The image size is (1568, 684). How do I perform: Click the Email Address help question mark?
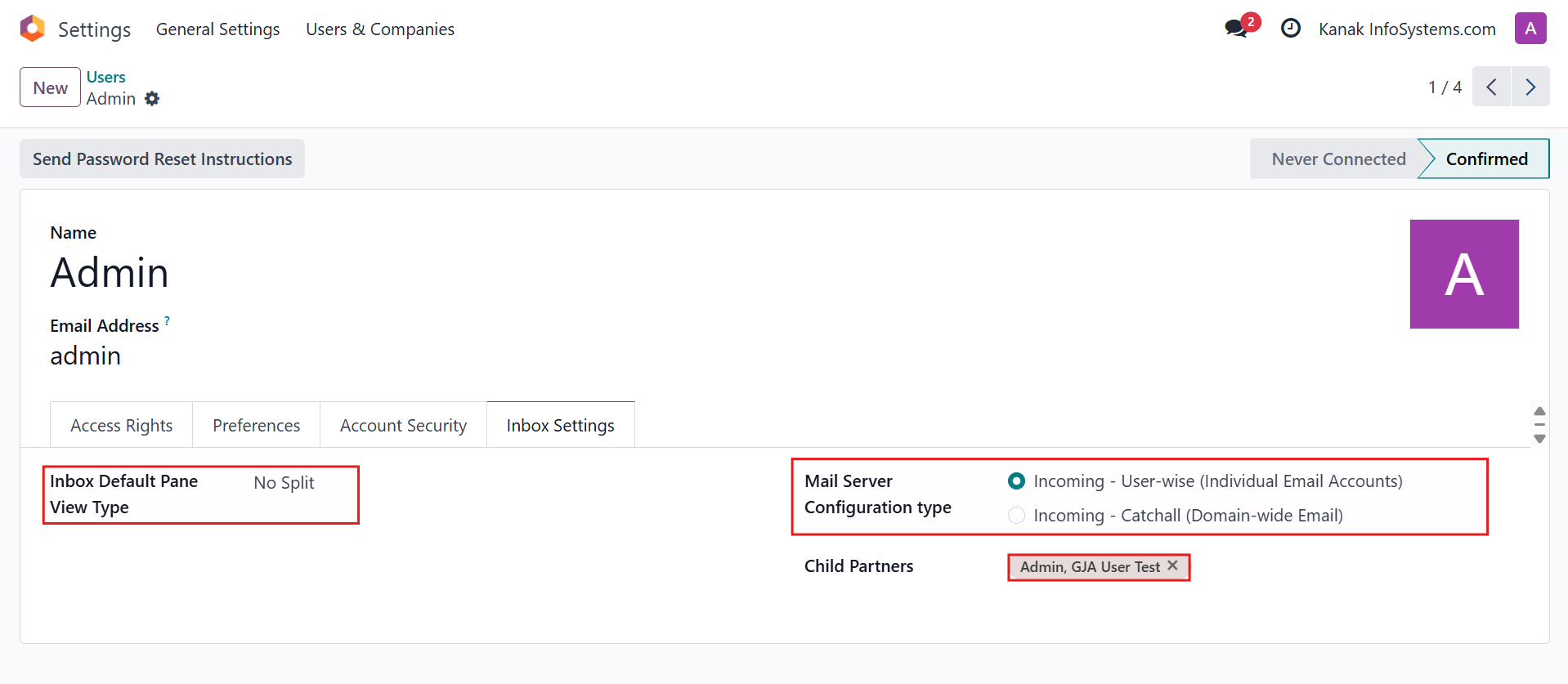[167, 320]
